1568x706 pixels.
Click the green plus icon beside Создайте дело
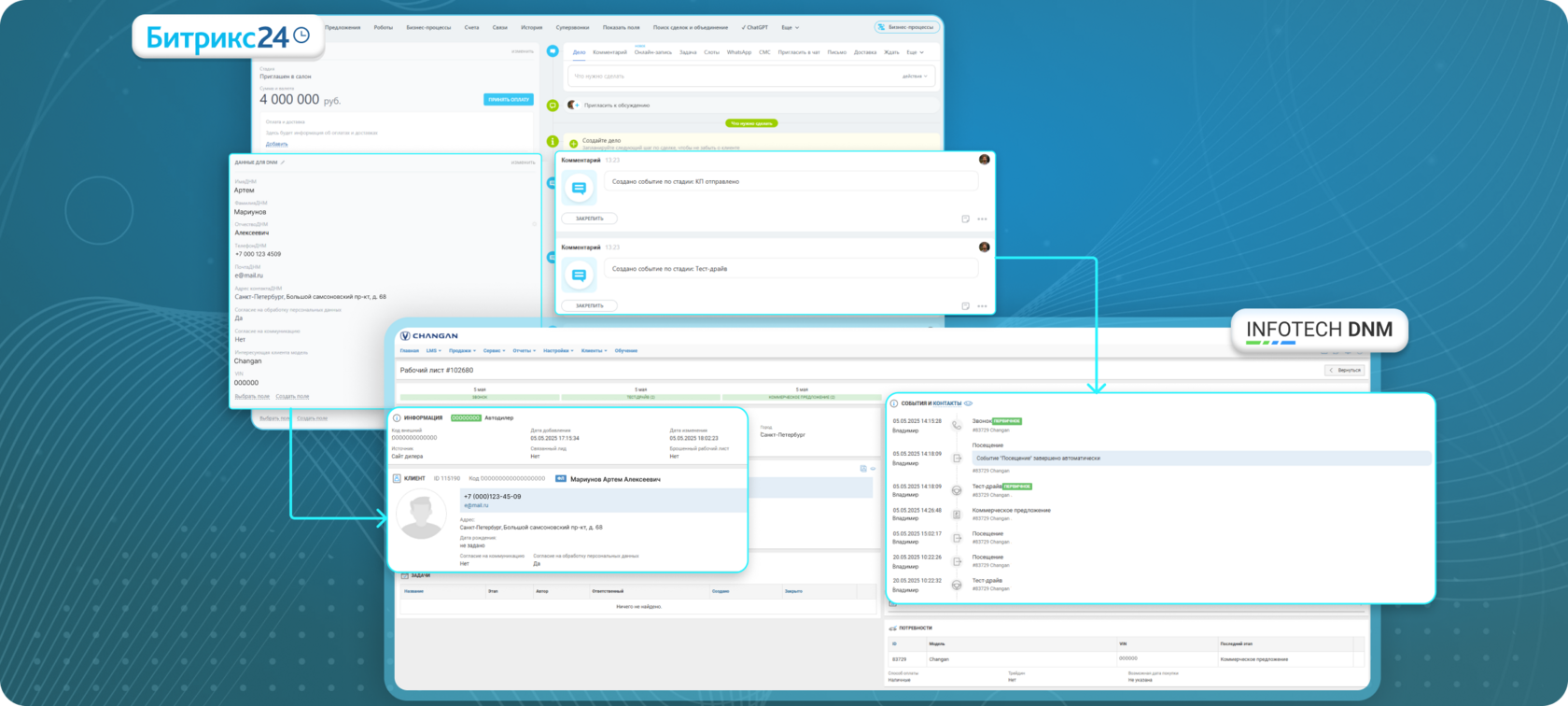[573, 144]
